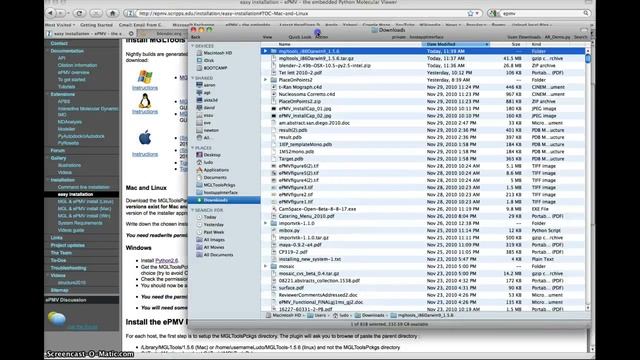This screenshot has width=640, height=360.
Task: Open the Python2.6 link under Windows
Action: tap(167, 260)
